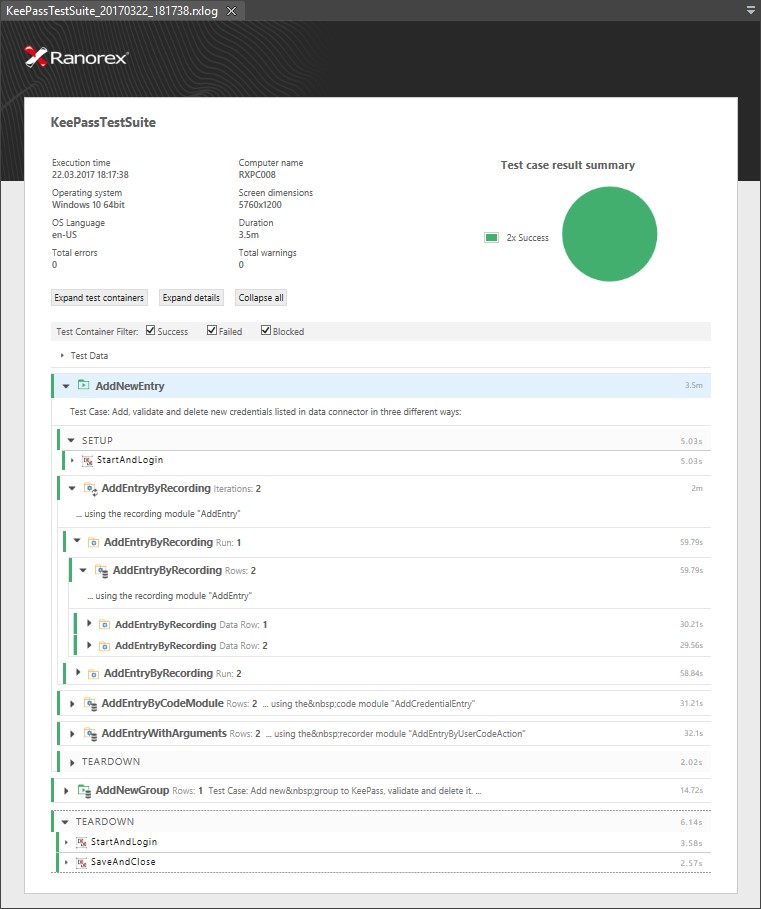Click the AddEntryByCodeModule title text
The width and height of the screenshot is (761, 909).
pos(162,703)
